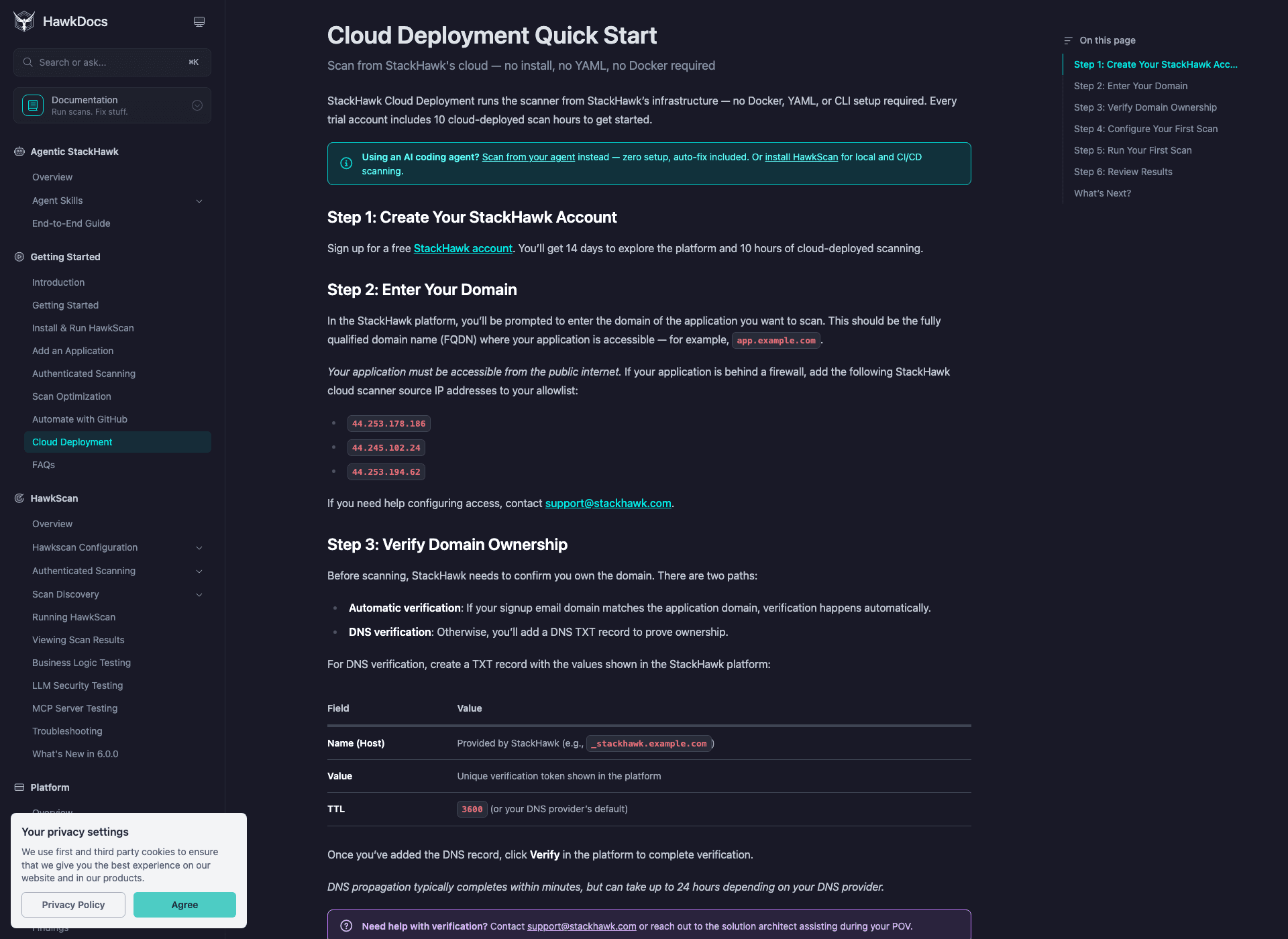Jump to Step 1 in page outline

coord(1155,64)
